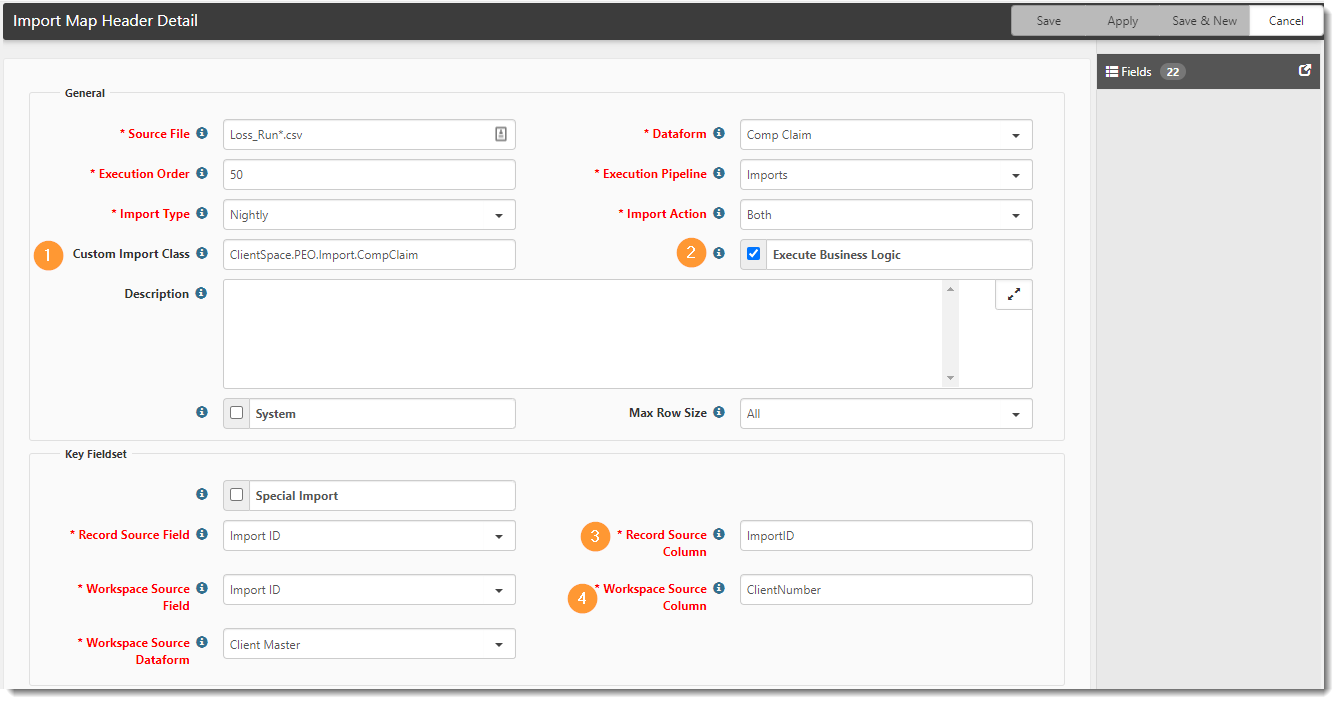This screenshot has height=704, width=1339.
Task: Open the Import Type dropdown showing Nightly
Action: pos(369,215)
